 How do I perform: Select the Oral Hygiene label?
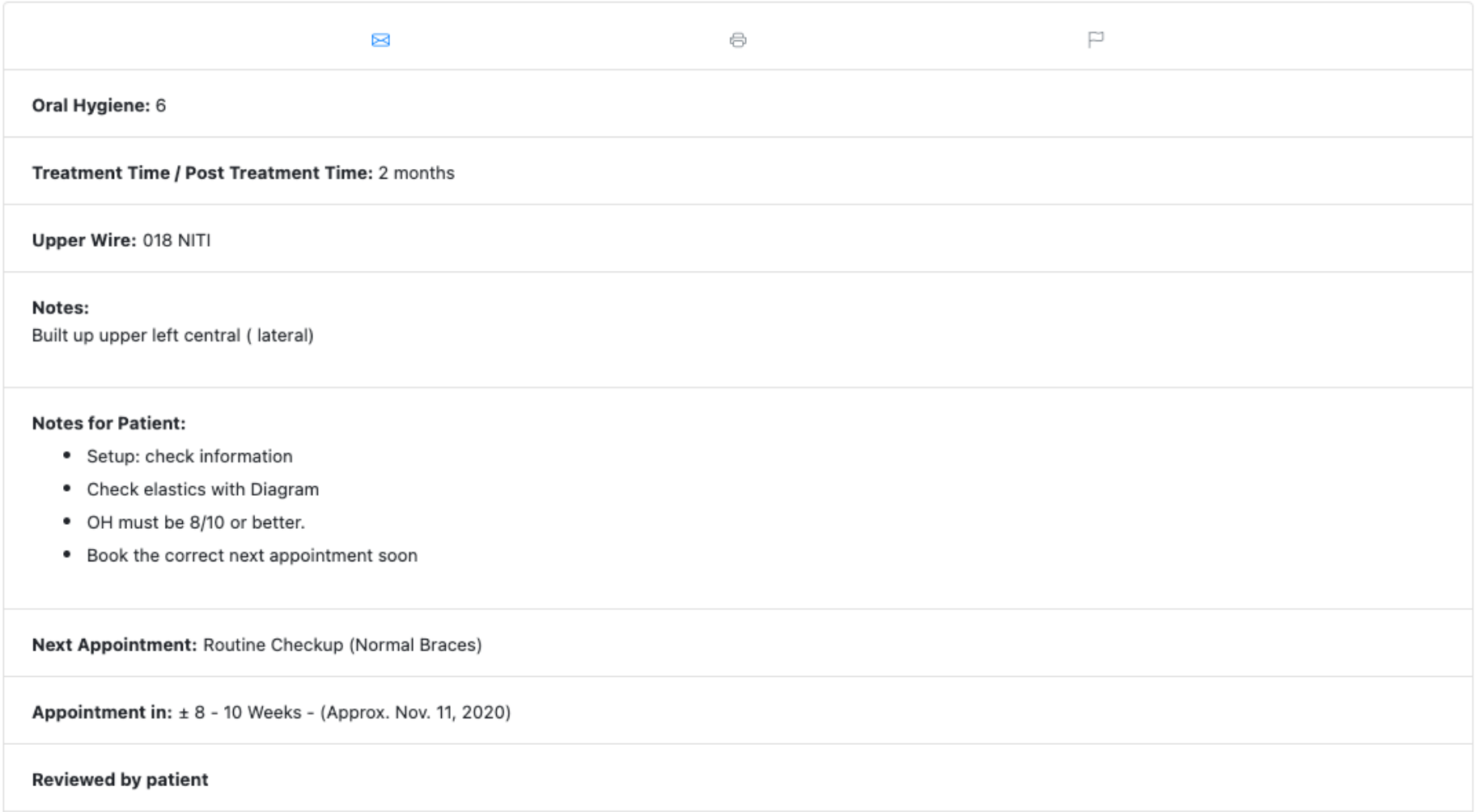pyautogui.click(x=91, y=106)
